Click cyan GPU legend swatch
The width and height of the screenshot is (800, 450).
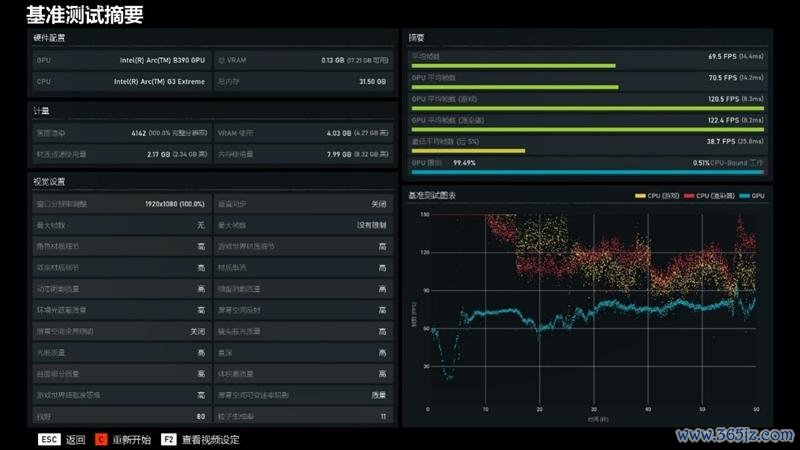point(744,195)
